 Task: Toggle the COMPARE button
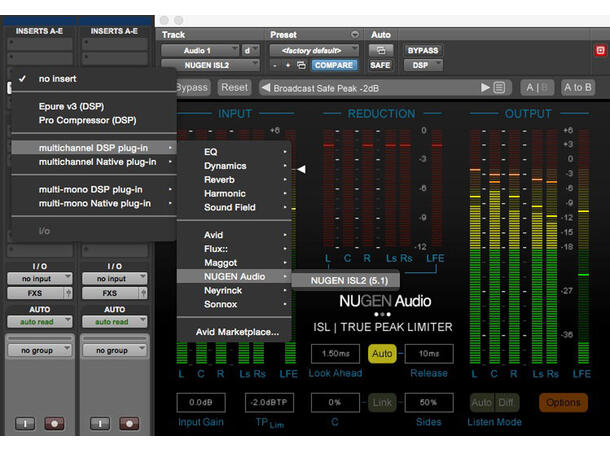point(334,65)
